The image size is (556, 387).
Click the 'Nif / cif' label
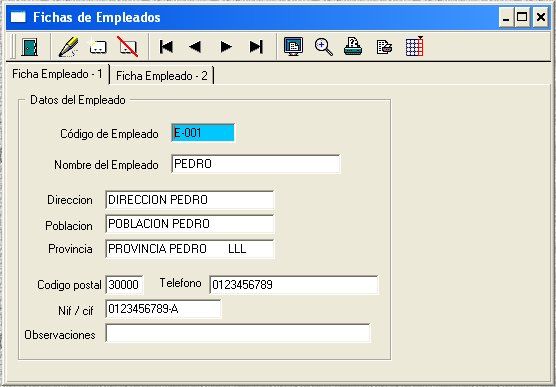click(x=76, y=311)
